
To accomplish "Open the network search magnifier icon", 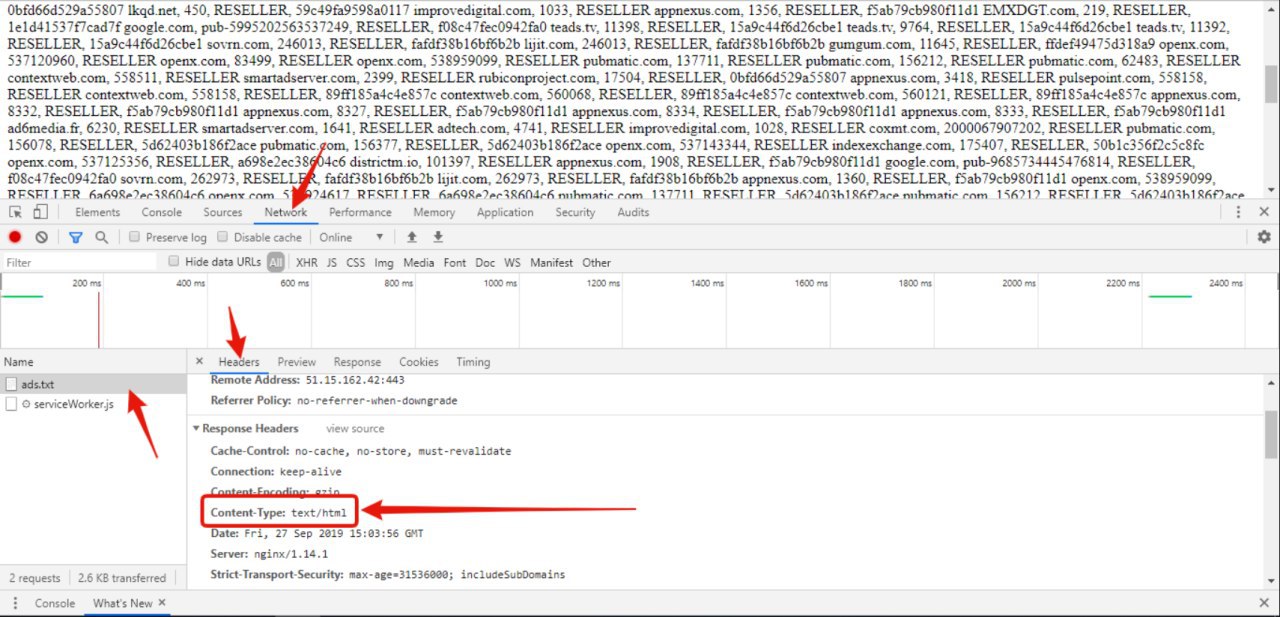I will pos(101,237).
